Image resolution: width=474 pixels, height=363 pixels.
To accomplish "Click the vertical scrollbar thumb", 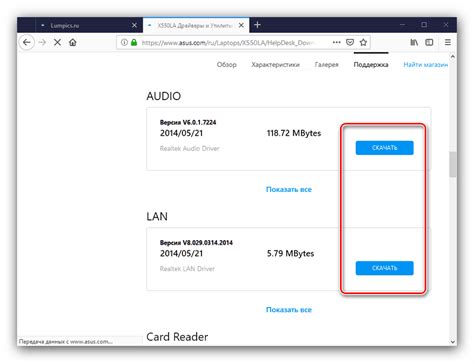I will pos(452,164).
